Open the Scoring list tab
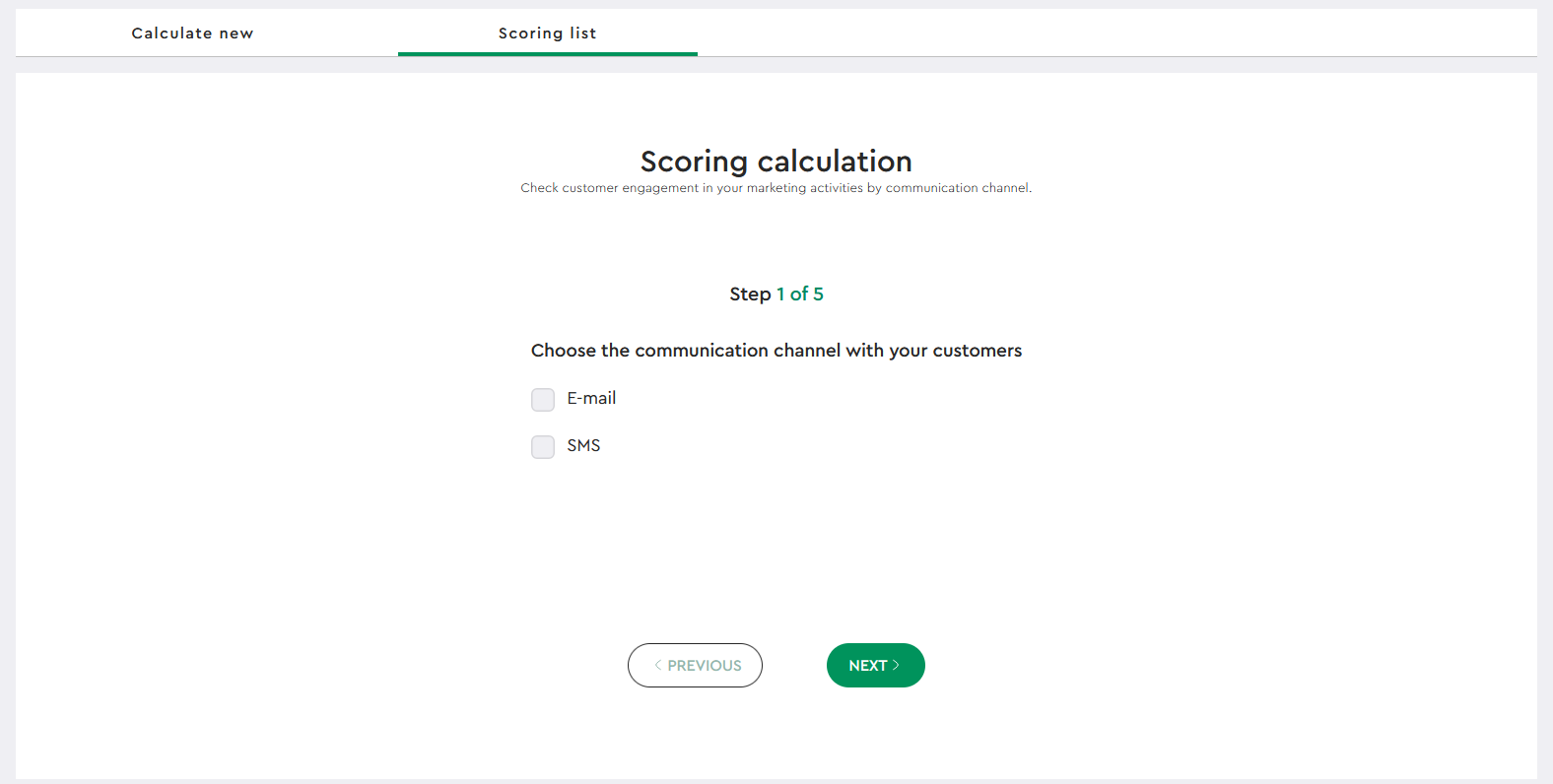 (x=548, y=33)
